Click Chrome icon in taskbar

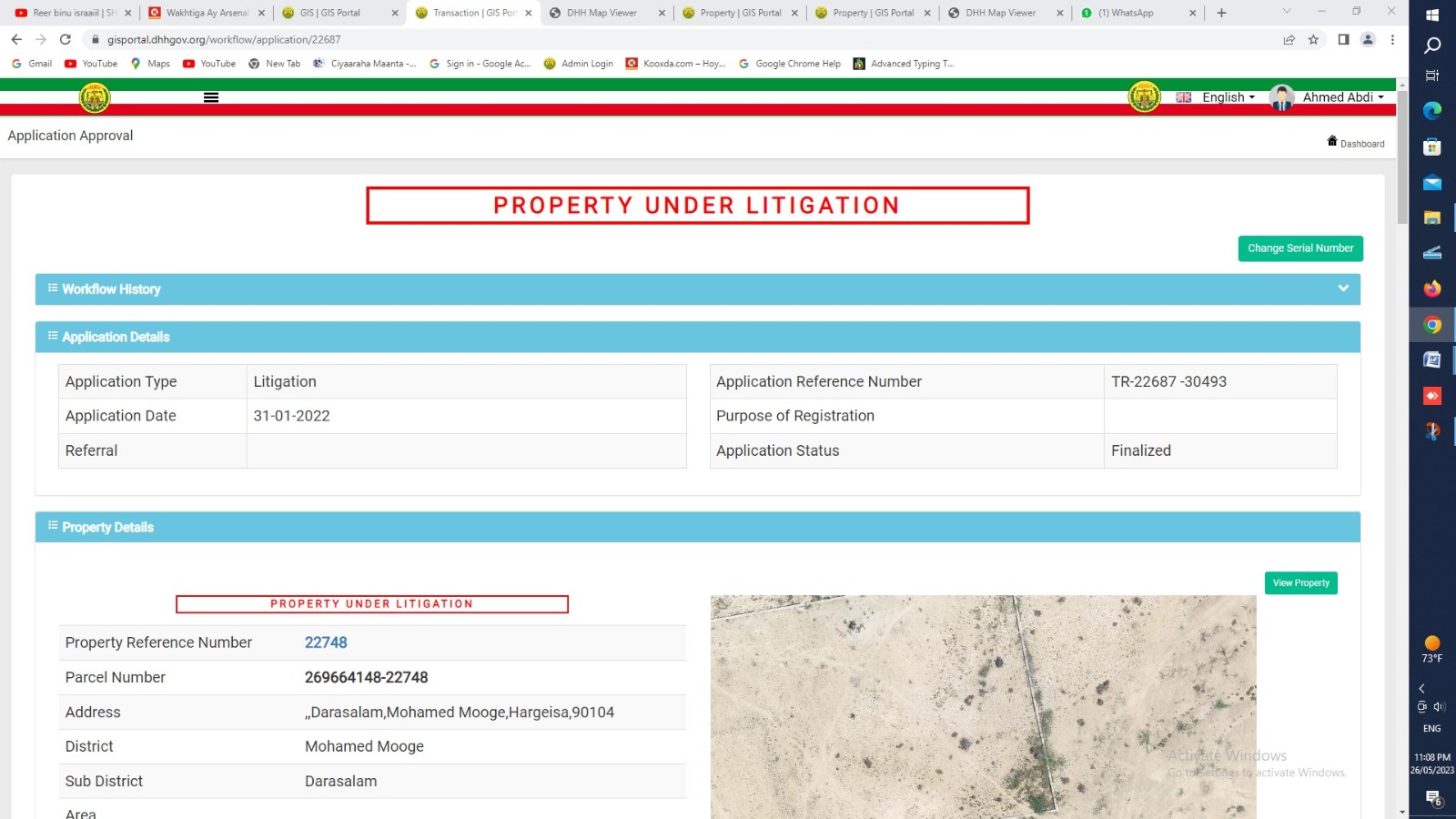click(1432, 325)
